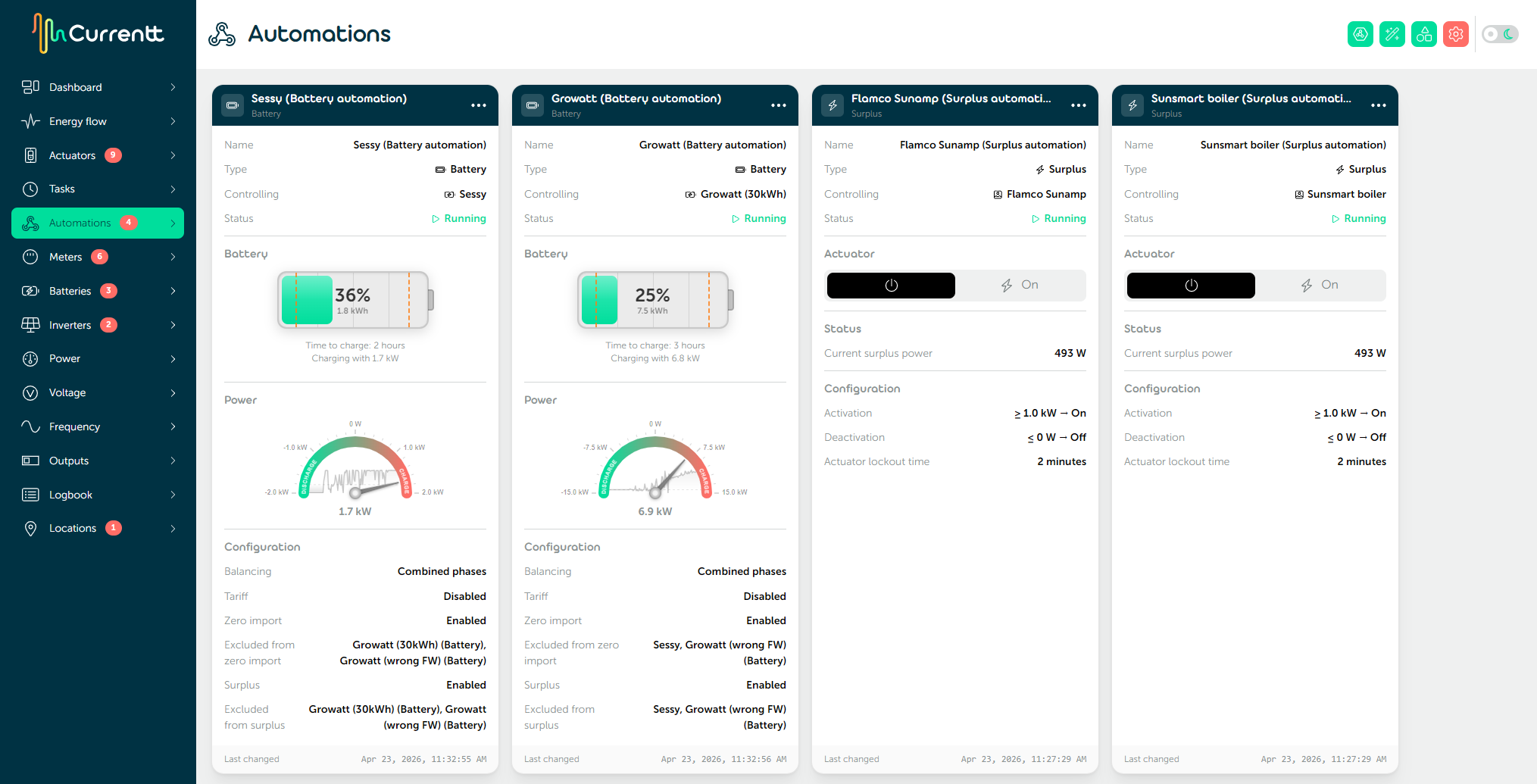Expand the Dashboard menu entry
Screen dimensions: 1537x784
click(76, 86)
